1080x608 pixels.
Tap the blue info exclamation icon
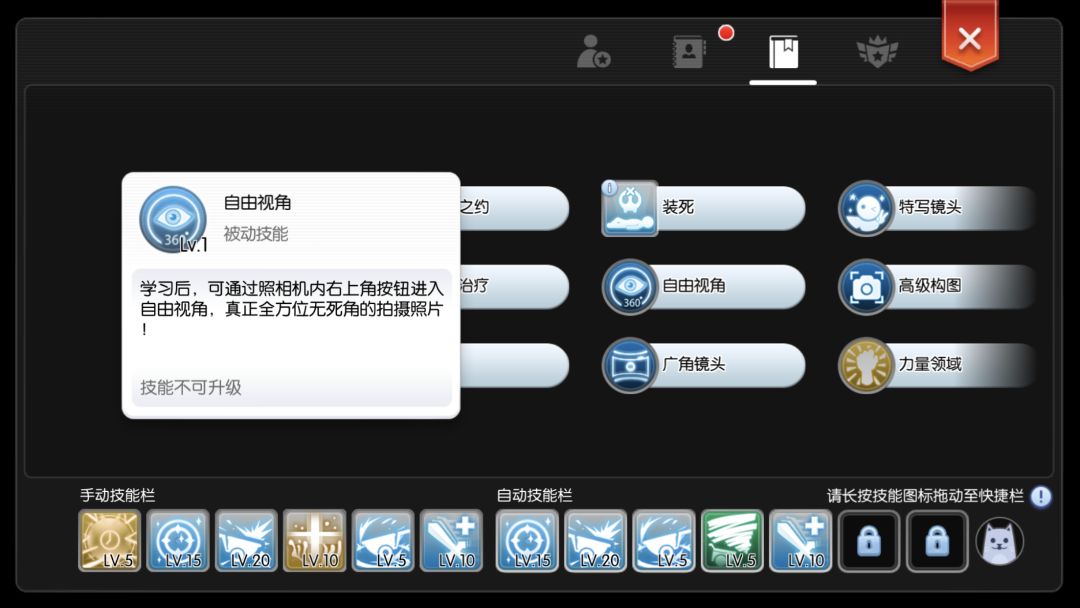coord(1041,496)
